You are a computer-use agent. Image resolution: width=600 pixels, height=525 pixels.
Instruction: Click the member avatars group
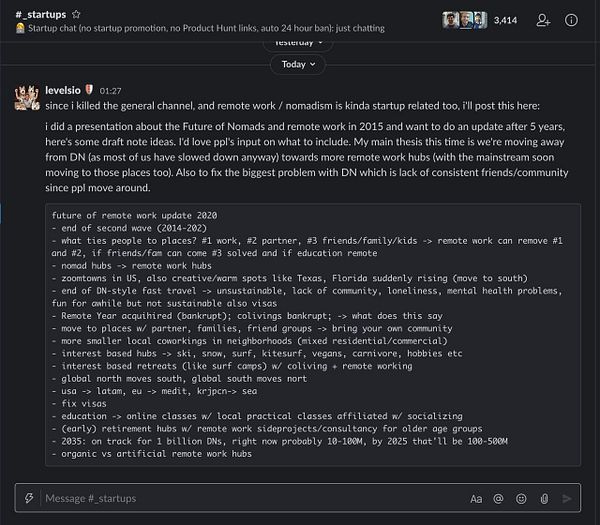[465, 20]
